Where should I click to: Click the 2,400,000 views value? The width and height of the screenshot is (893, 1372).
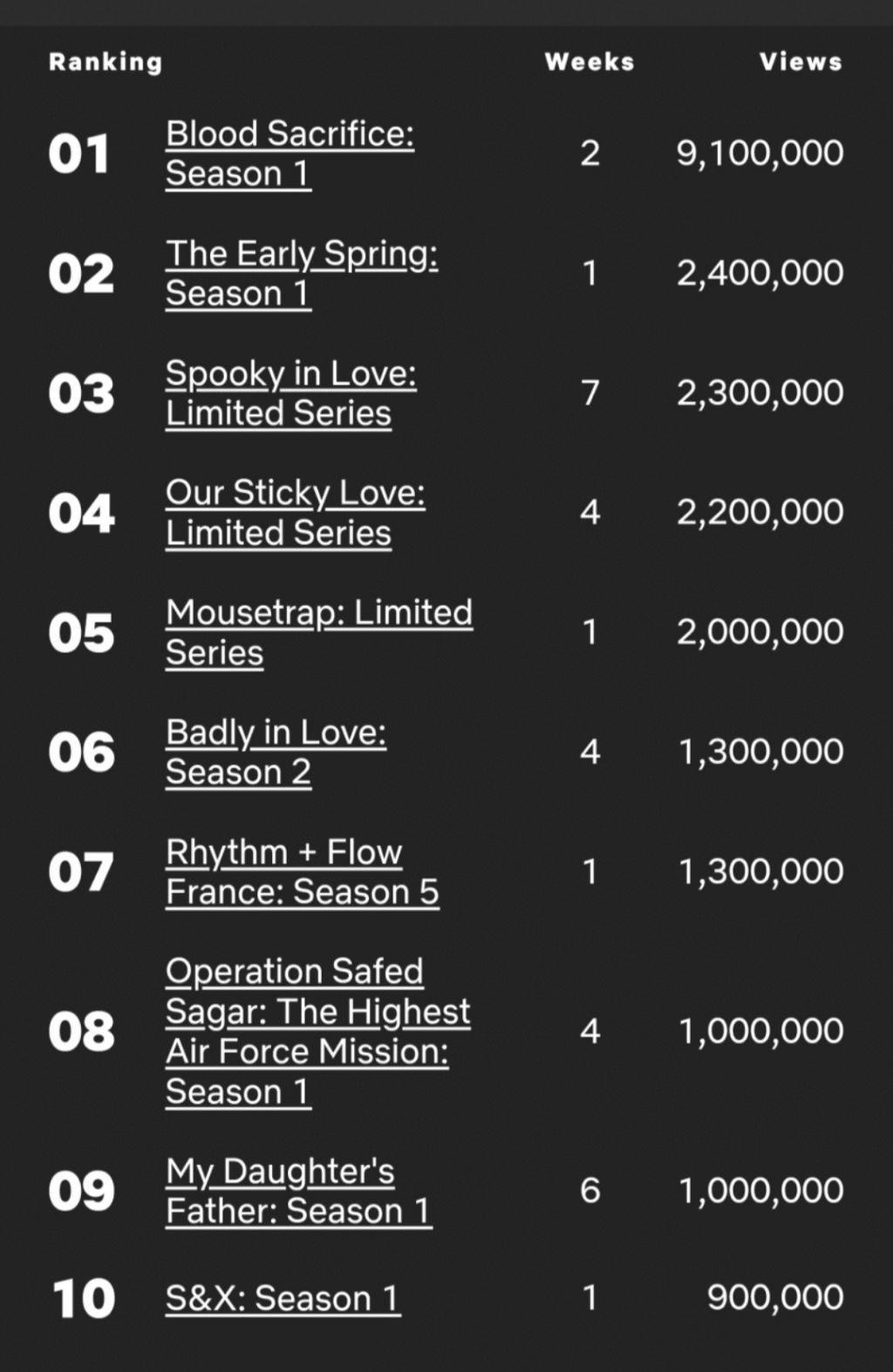click(760, 273)
